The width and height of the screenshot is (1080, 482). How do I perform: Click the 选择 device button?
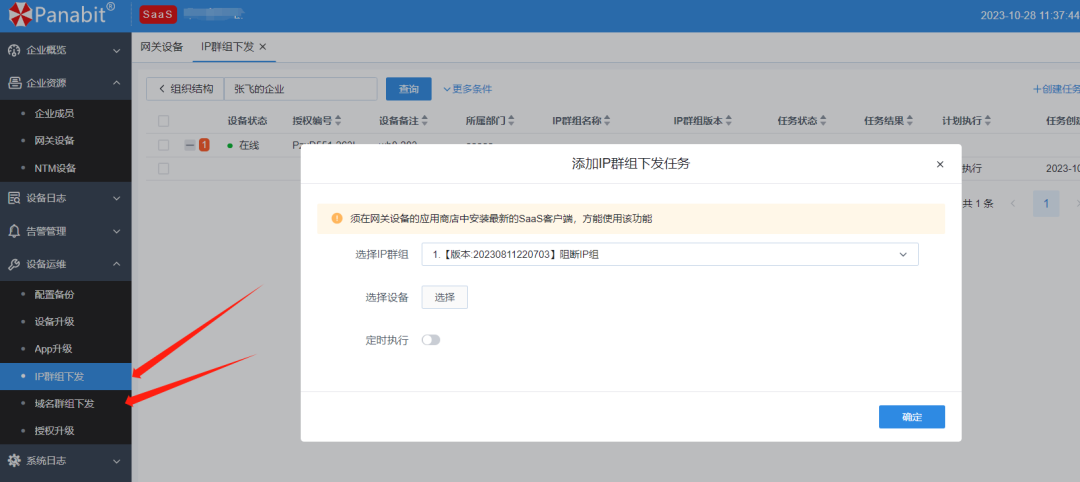[x=444, y=297]
